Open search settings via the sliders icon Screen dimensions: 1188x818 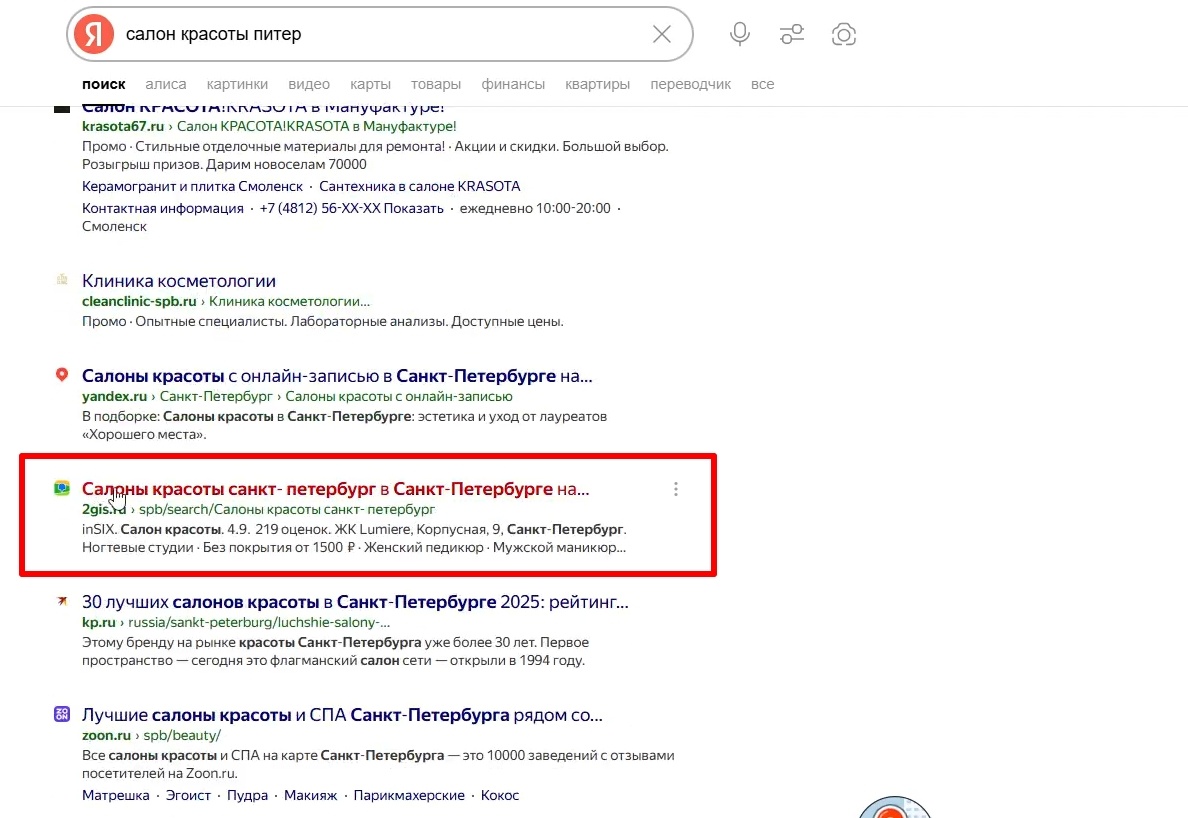[x=792, y=34]
